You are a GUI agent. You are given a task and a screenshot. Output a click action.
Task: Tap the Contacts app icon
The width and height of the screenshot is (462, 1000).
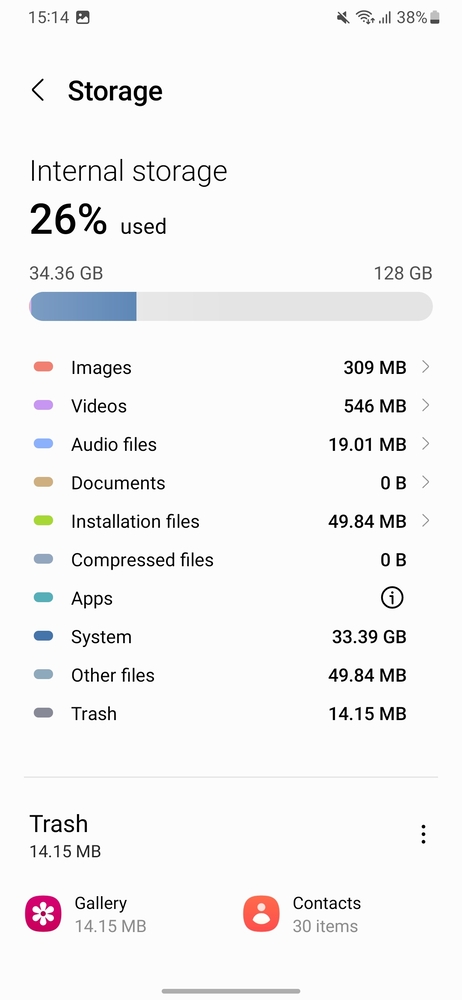click(262, 914)
